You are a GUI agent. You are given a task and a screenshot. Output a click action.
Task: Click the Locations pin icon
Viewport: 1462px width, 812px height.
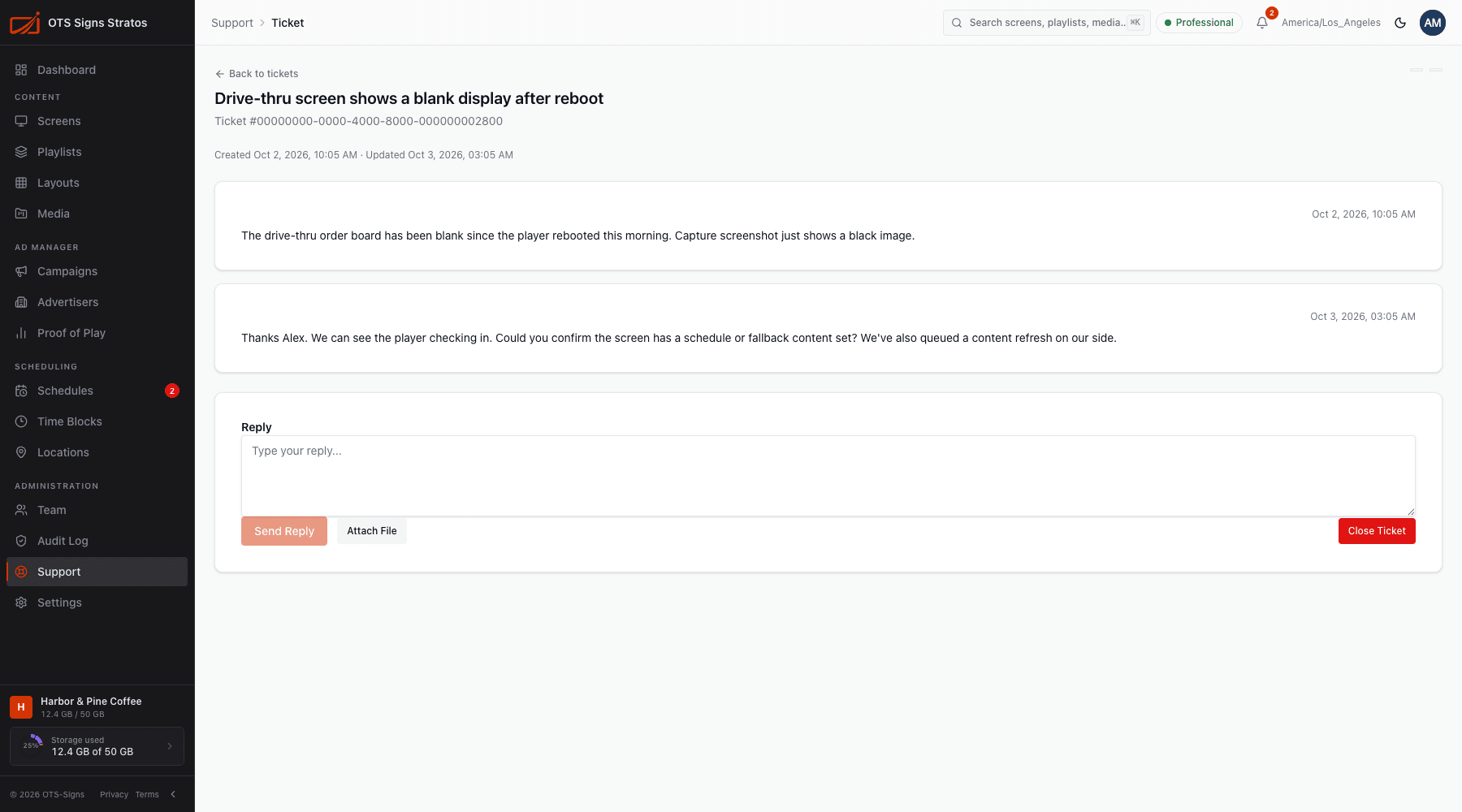(21, 452)
